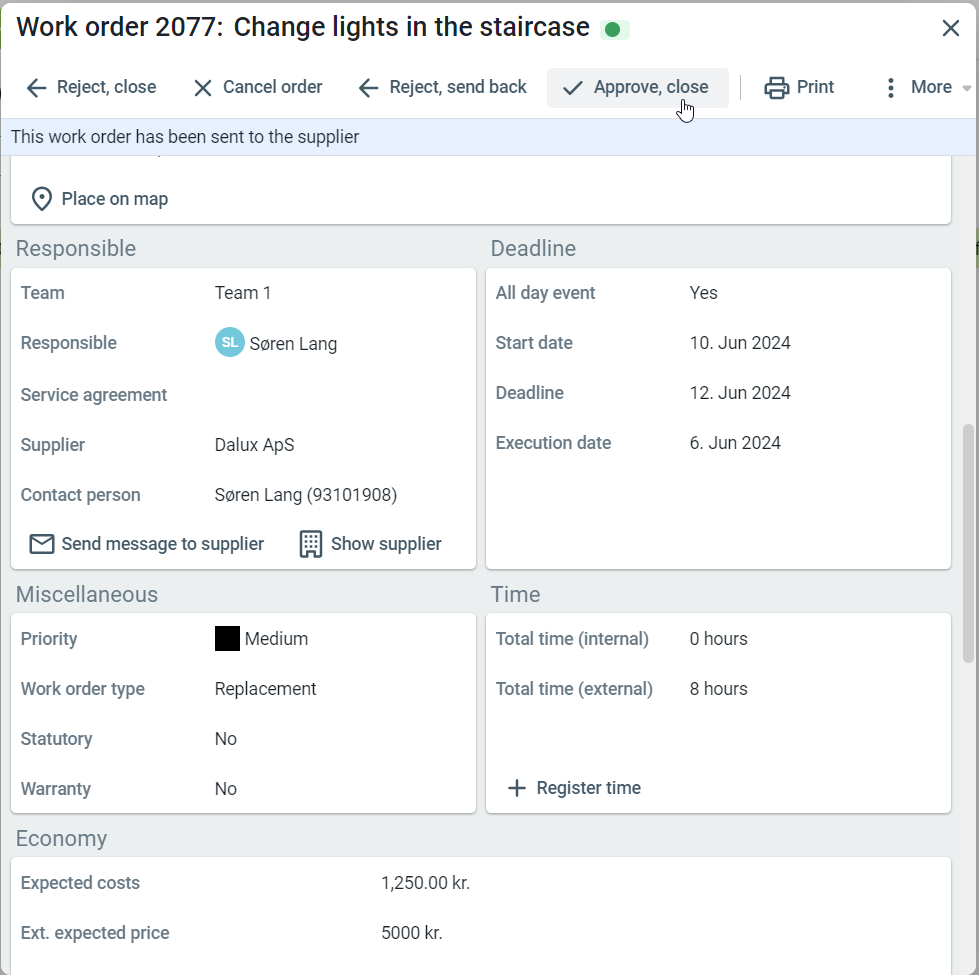Open Send message to supplier
This screenshot has height=975, width=979.
(162, 544)
